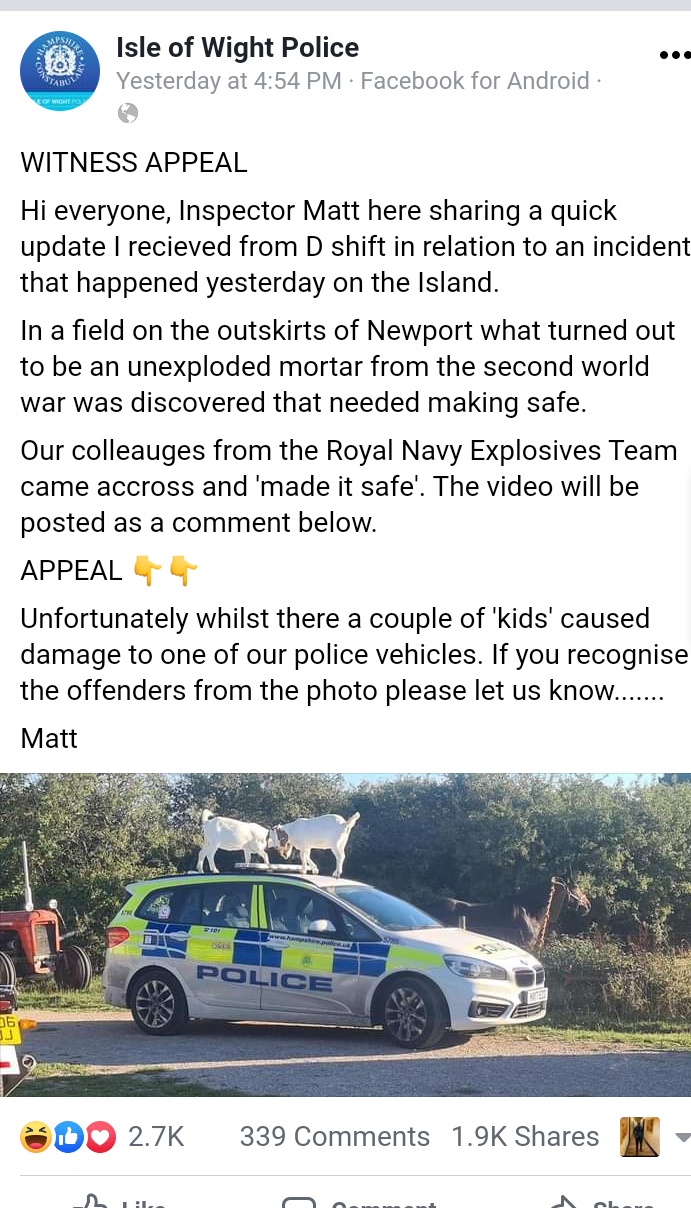
Task: Tap the Comment speech bubble icon
Action: coord(299,1202)
